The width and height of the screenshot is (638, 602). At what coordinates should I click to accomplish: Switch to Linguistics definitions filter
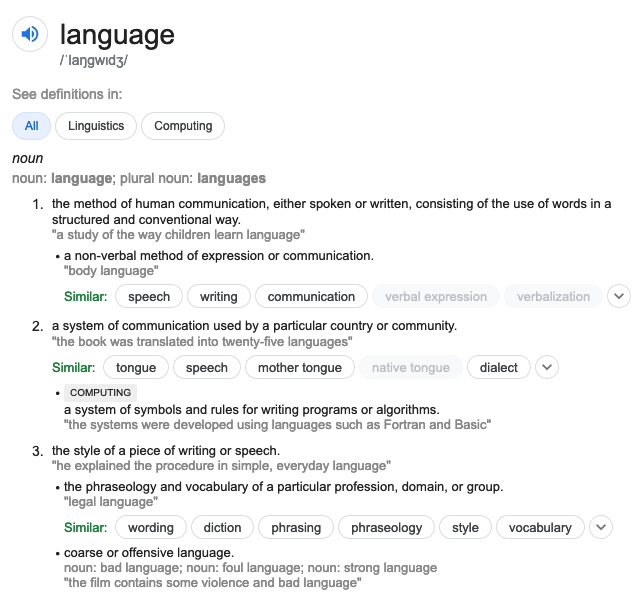(x=96, y=126)
